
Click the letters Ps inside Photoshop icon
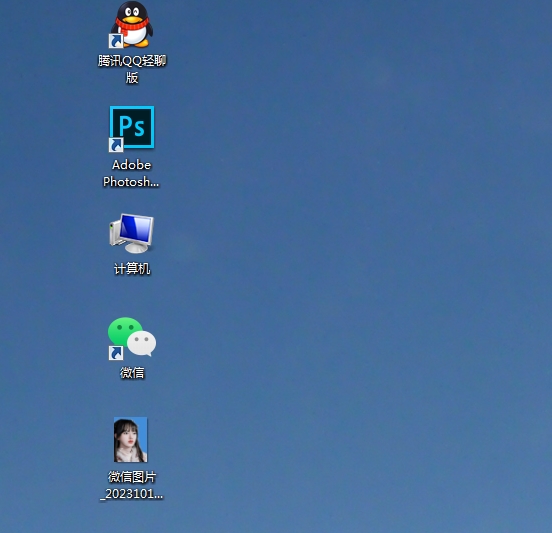coord(132,126)
